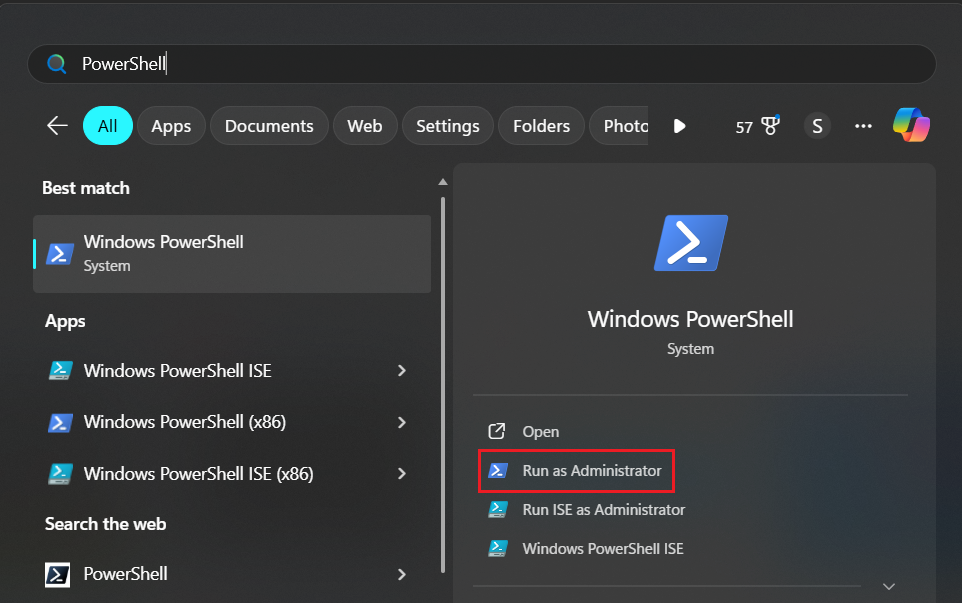The image size is (962, 603).
Task: Open the three-dots options menu
Action: point(863,125)
